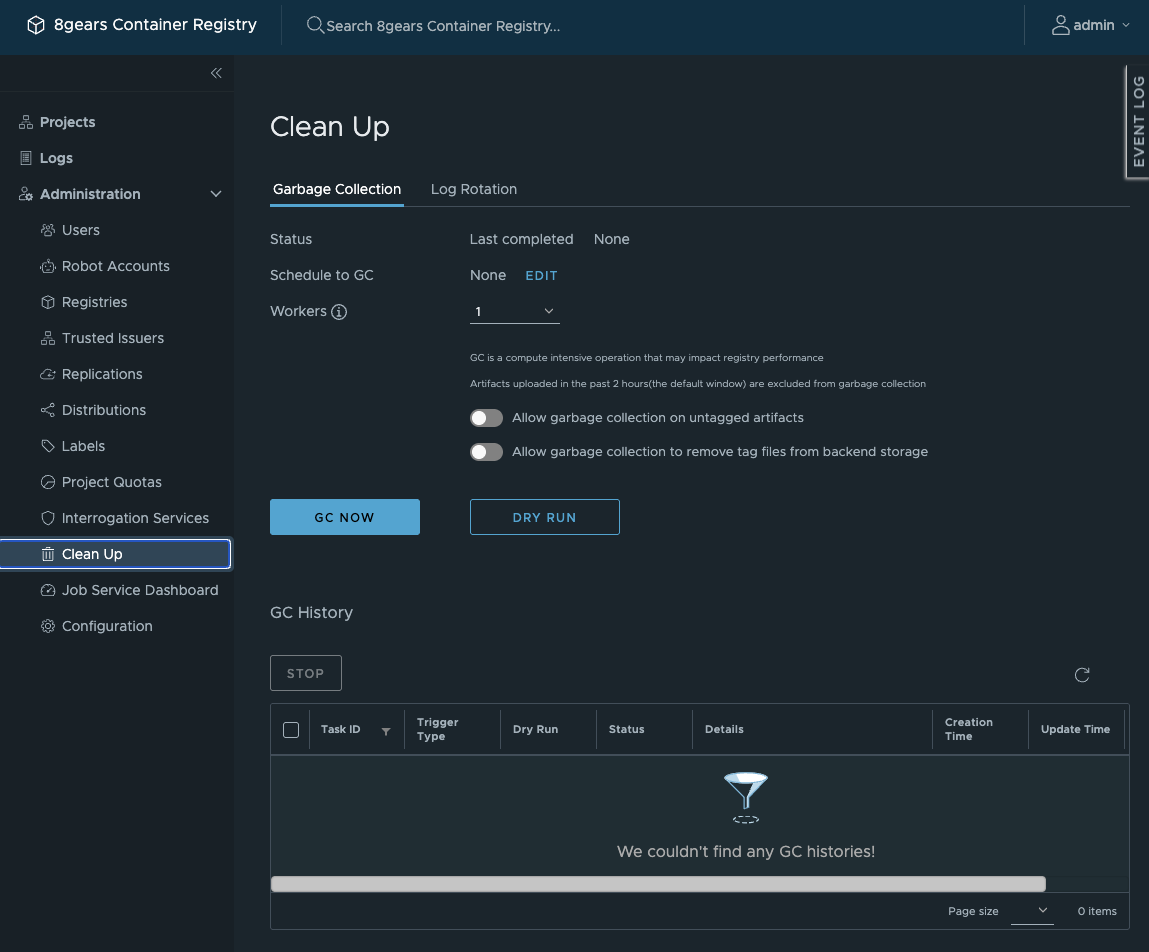Image resolution: width=1149 pixels, height=952 pixels.
Task: Go to Users page
Action: point(81,230)
